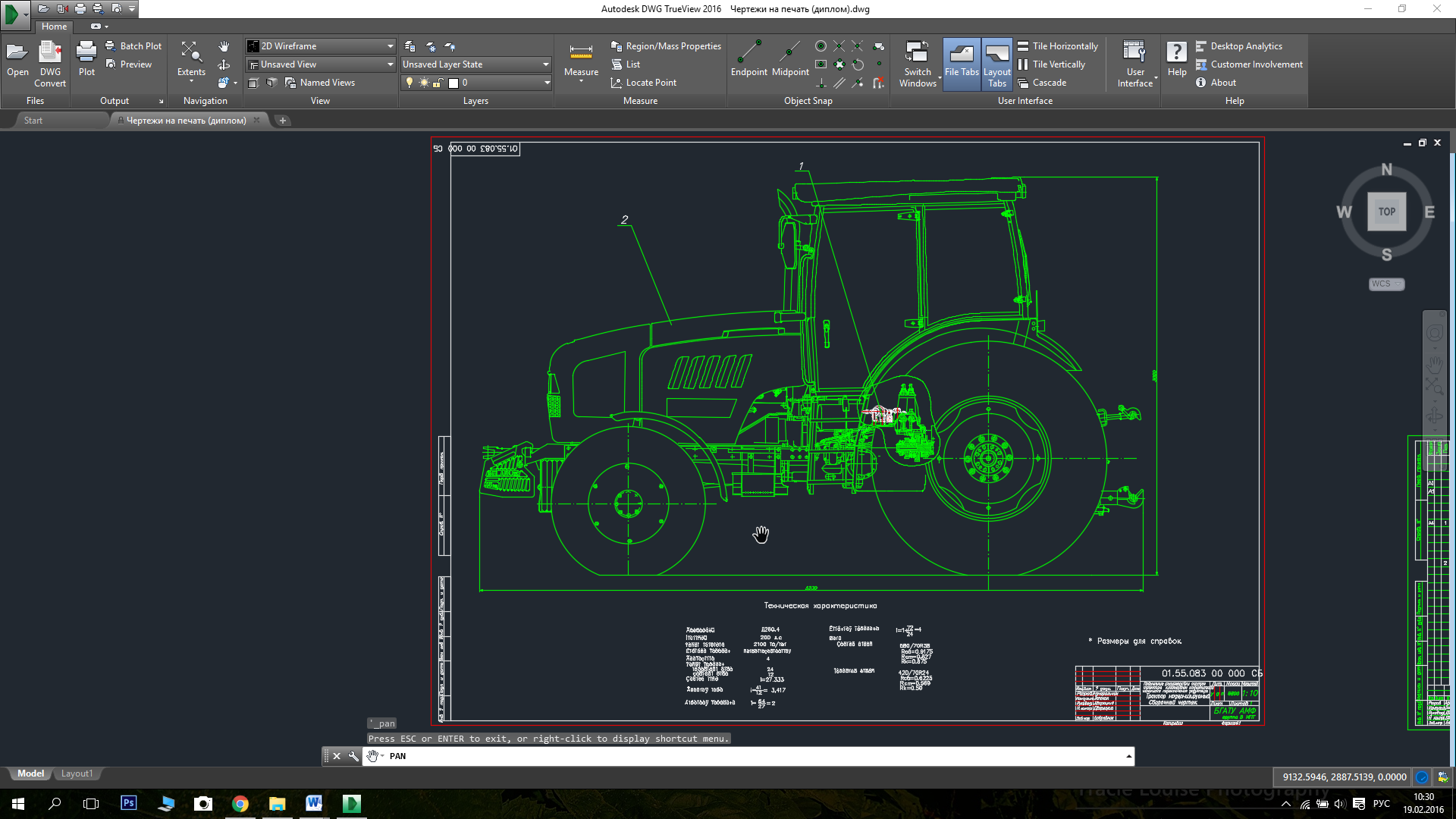Toggle File Tabs display
The image size is (1456, 819).
[x=962, y=64]
